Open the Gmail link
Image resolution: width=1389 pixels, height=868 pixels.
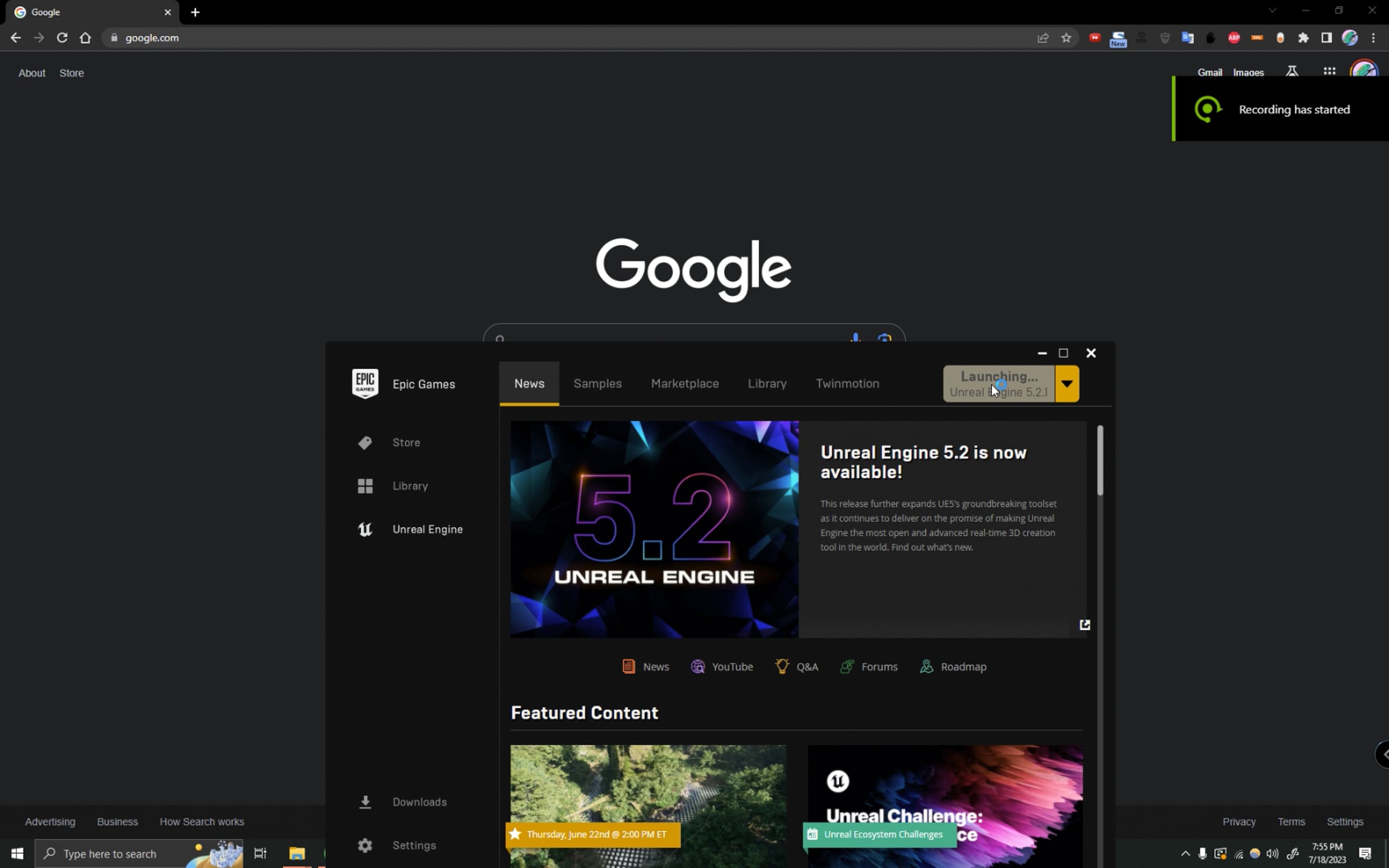1210,73
